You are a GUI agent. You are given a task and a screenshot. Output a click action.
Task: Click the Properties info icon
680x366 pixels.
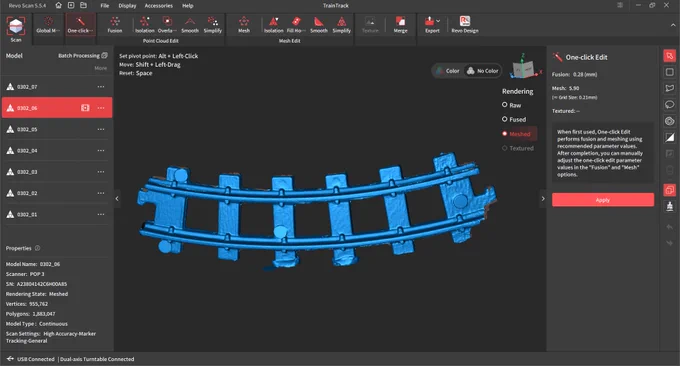click(37, 248)
